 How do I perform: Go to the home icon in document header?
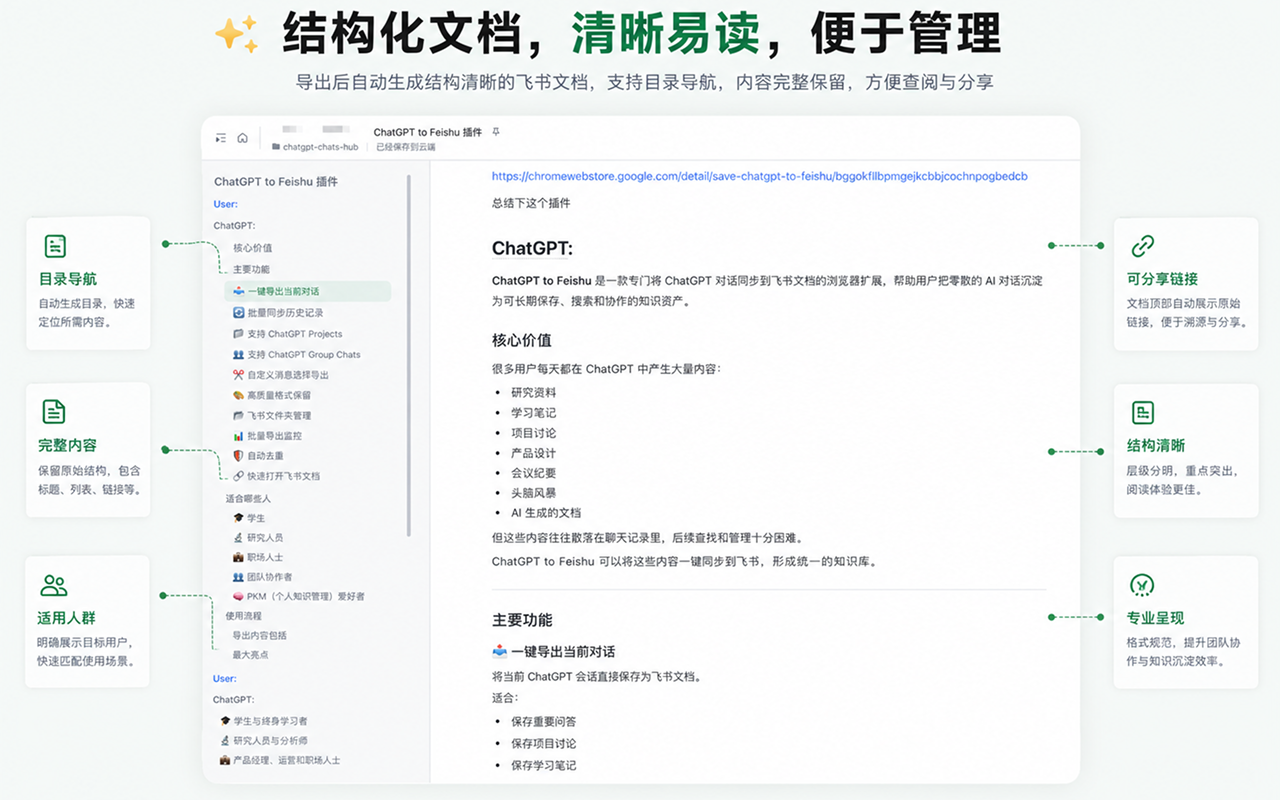click(242, 138)
